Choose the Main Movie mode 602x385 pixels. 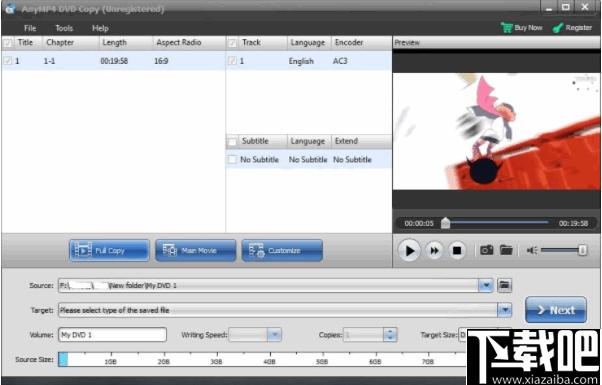click(x=196, y=251)
